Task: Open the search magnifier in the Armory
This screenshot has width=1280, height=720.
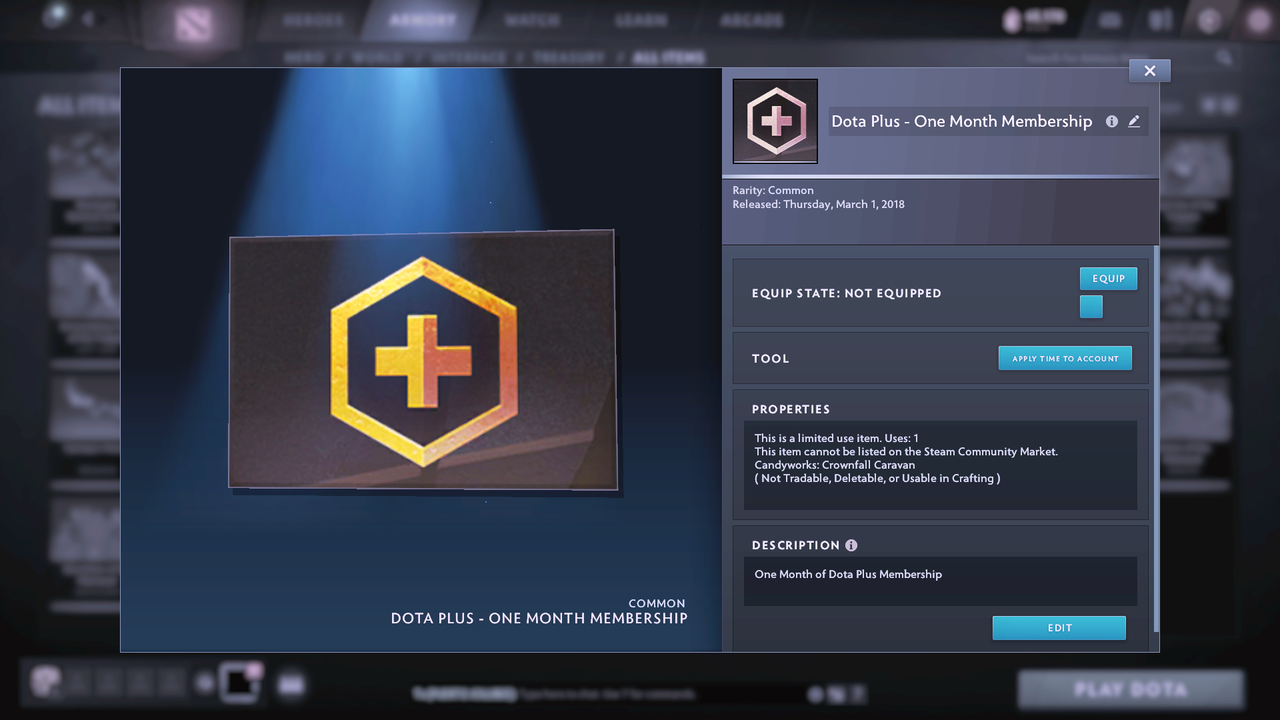Action: (1226, 57)
